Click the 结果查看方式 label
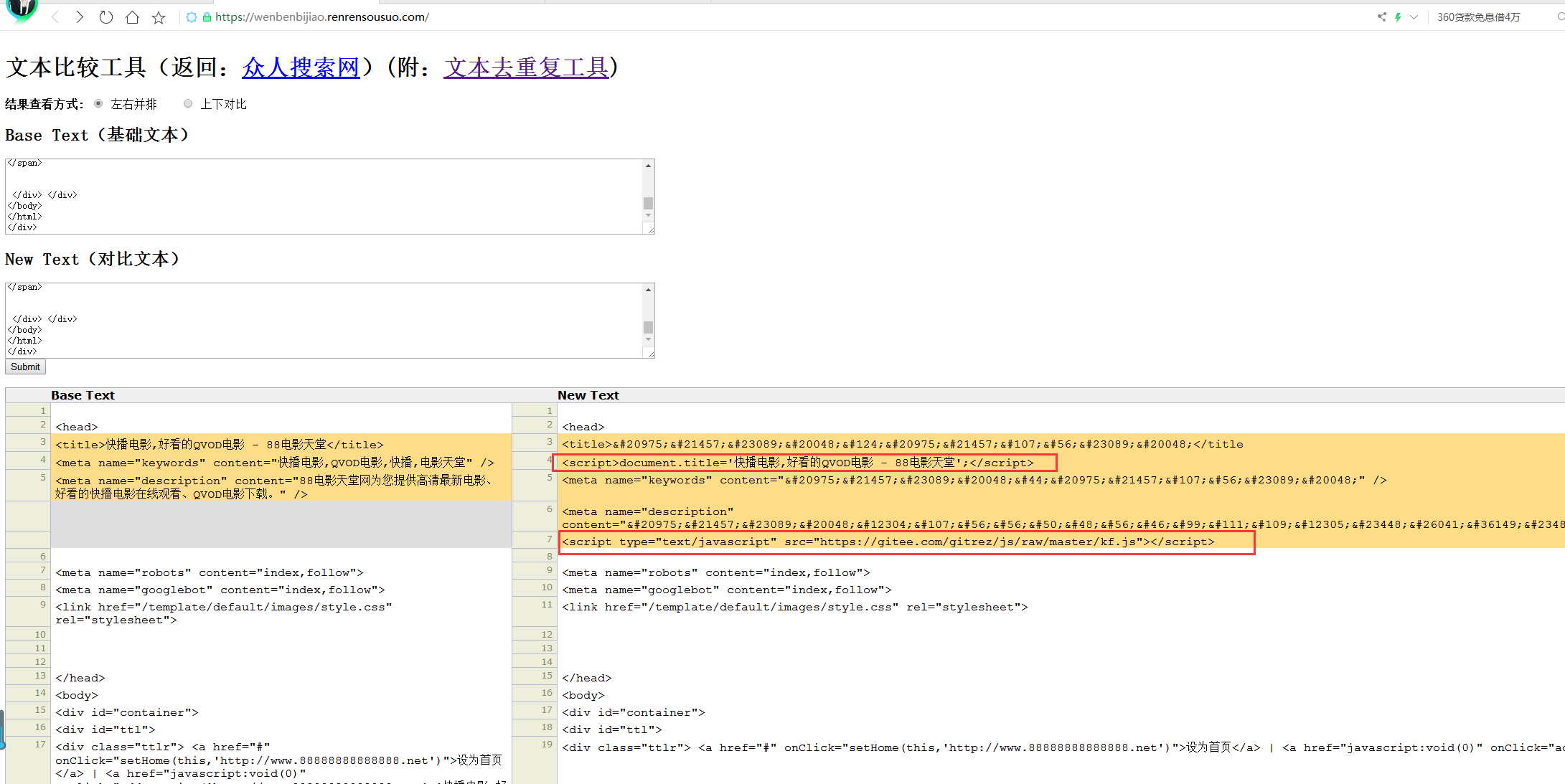 click(x=44, y=104)
